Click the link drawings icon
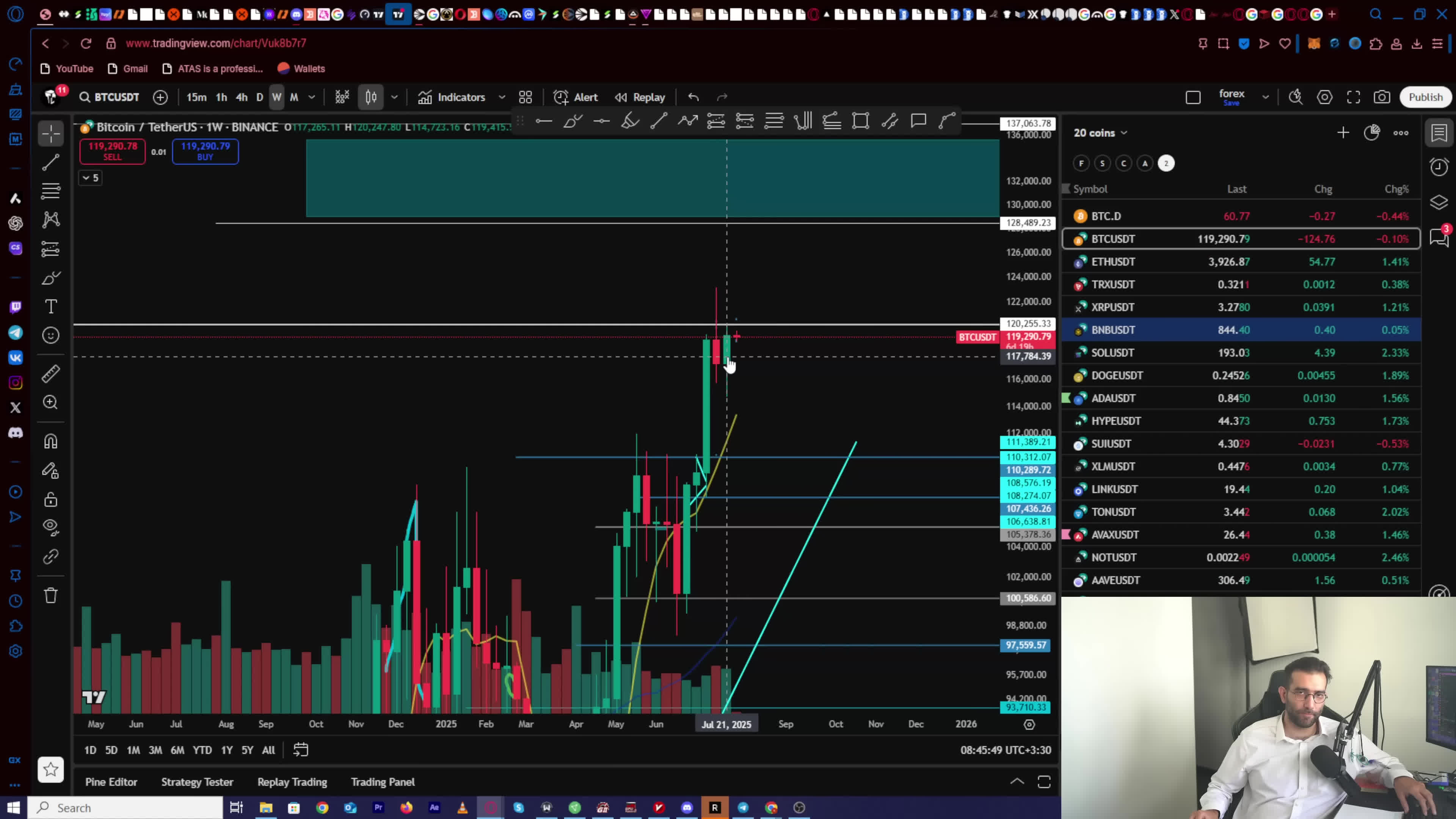Screen dimensions: 1456x819 (51, 557)
